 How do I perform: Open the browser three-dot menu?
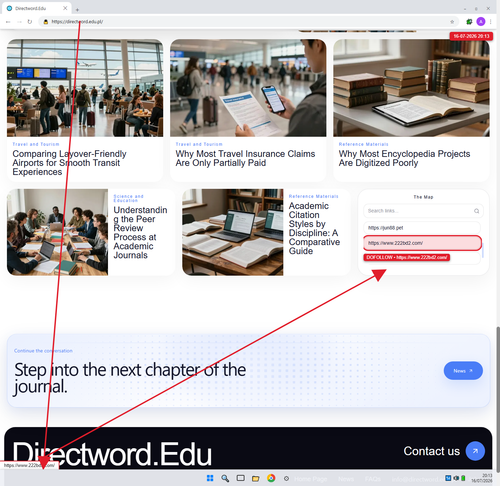coord(491,22)
